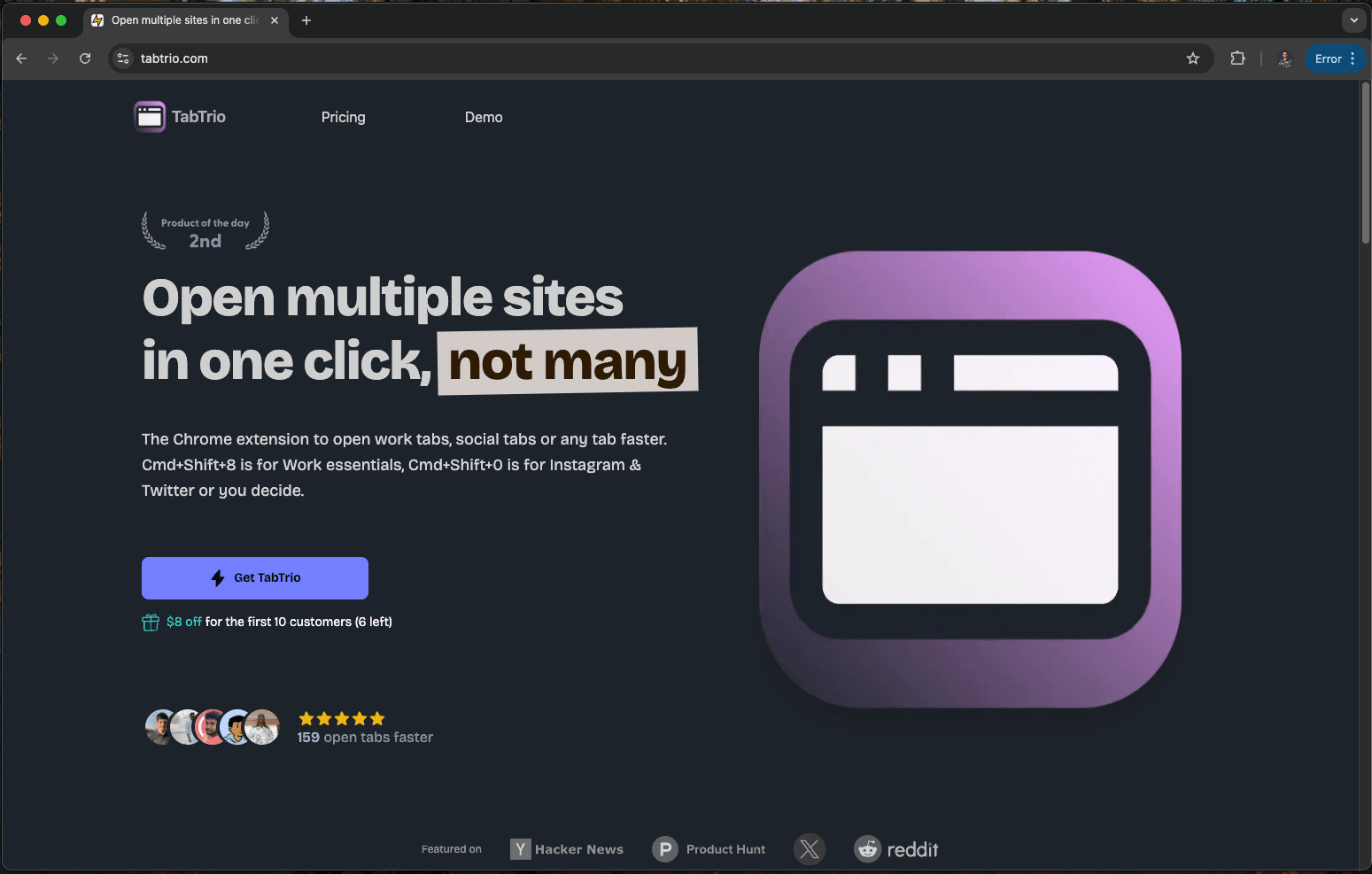
Task: Click the Get TabTrio button
Action: tap(255, 578)
